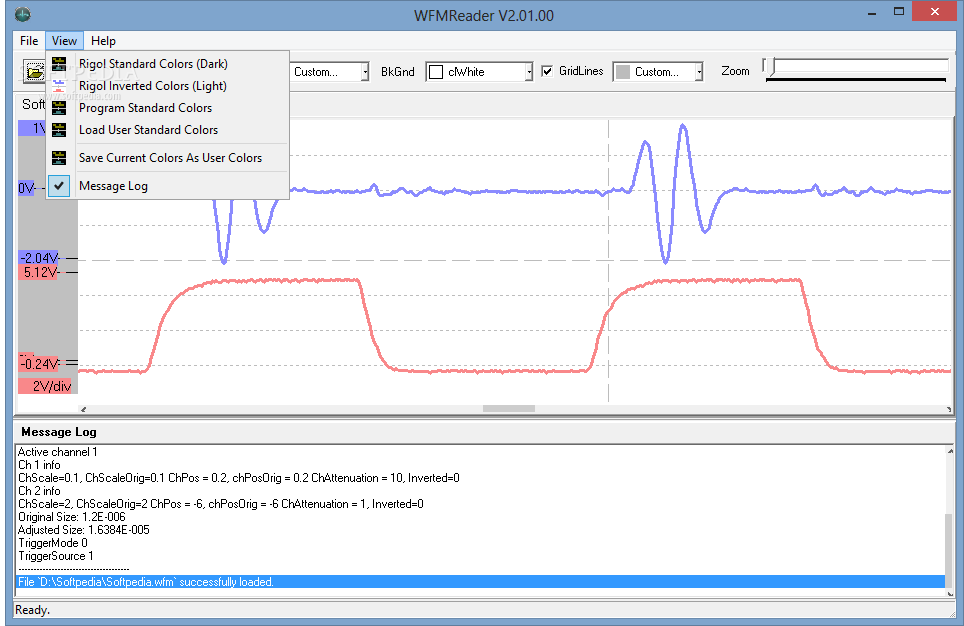Click the horizontal waveform scrollbar thumb
964x626 pixels.
[508, 409]
